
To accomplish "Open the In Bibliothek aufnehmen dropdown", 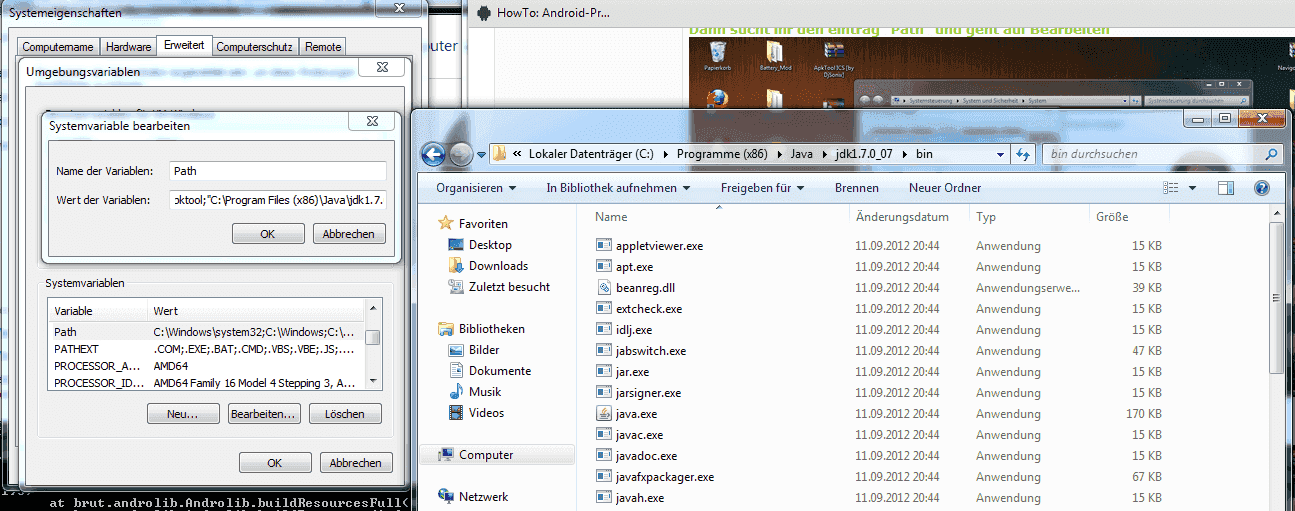I will point(618,188).
